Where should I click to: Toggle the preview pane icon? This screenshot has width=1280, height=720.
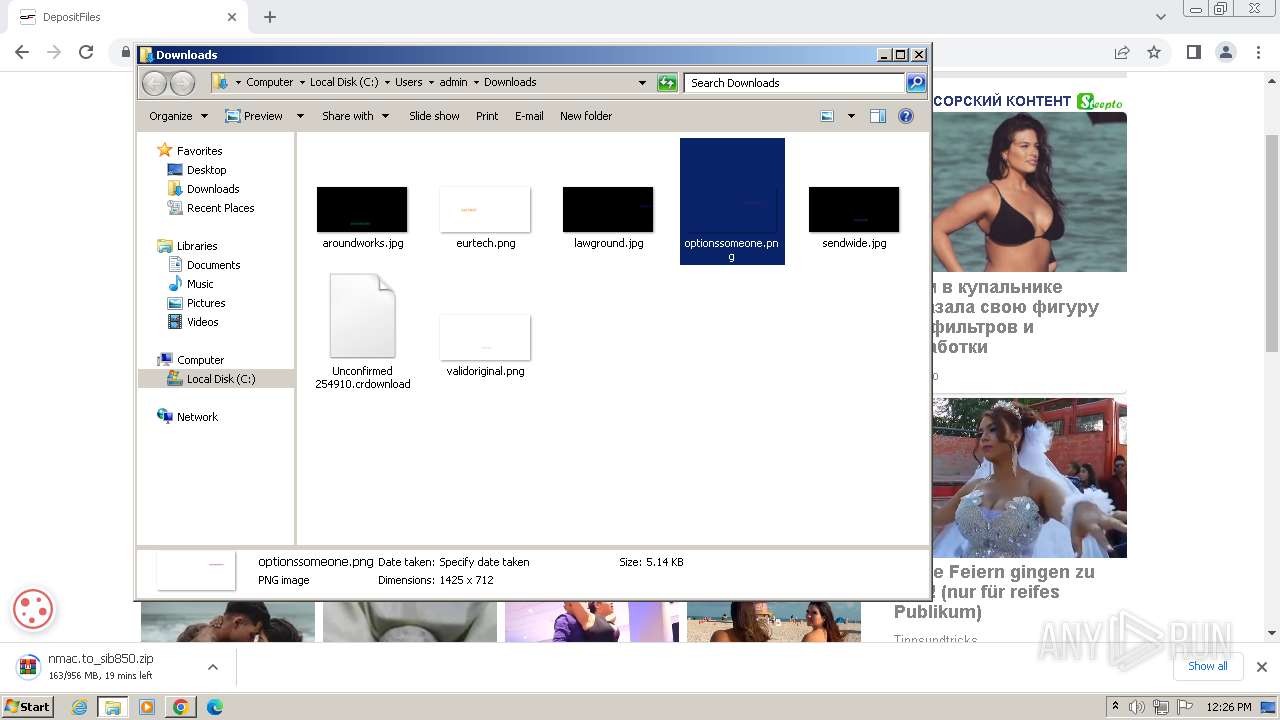(878, 116)
